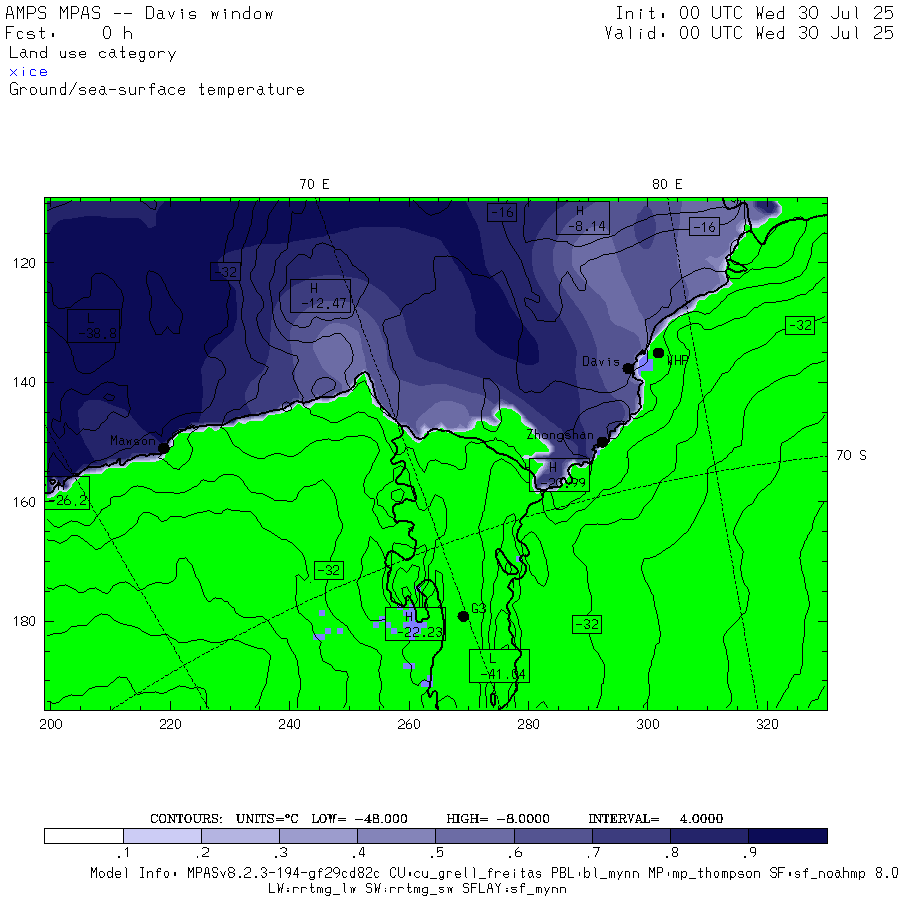Viewport: 900px width, 900px height.
Task: Click the y-axis tick label '120'
Action: click(x=24, y=263)
